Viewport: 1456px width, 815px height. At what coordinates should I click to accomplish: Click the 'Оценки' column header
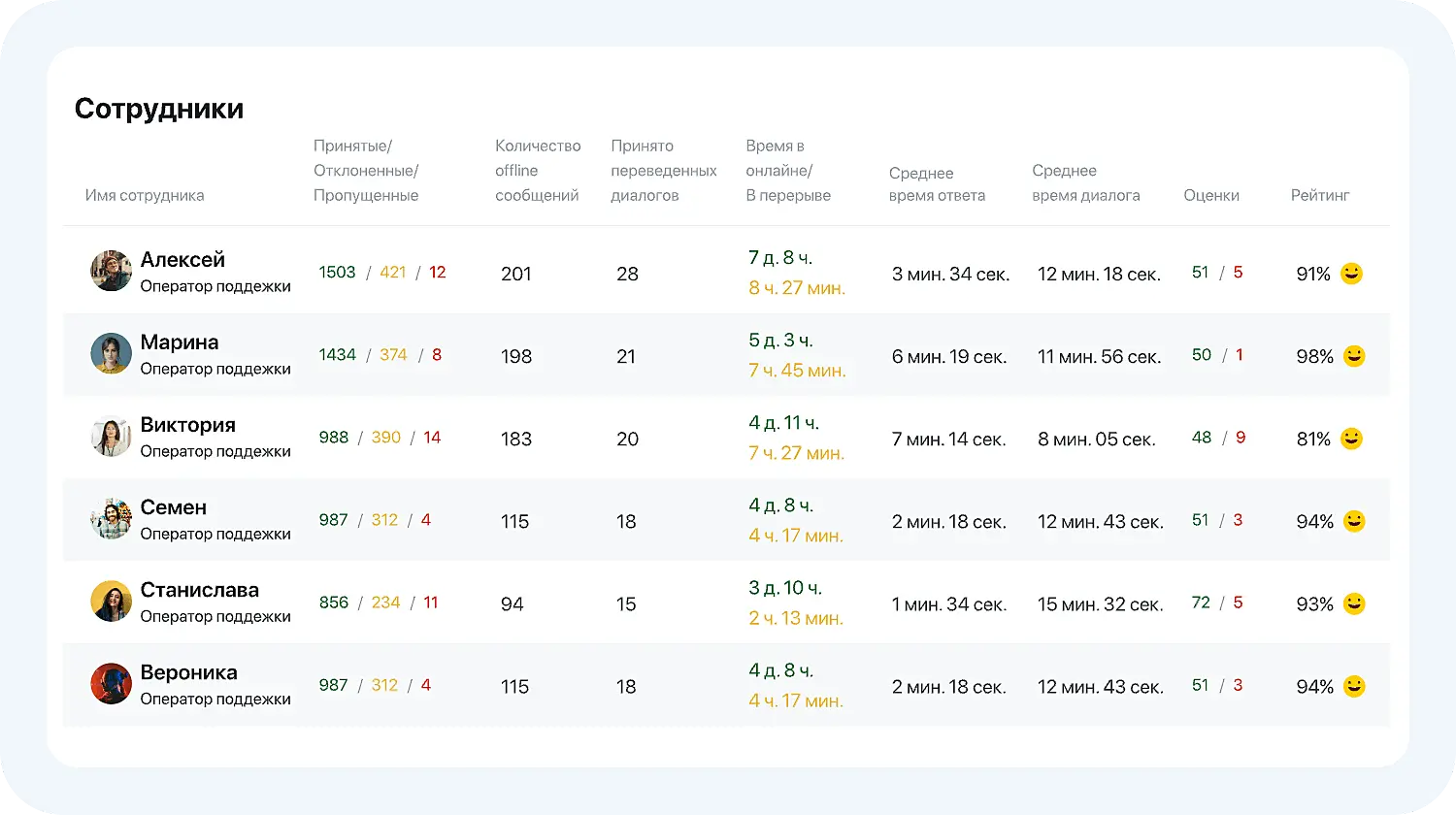[x=1211, y=195]
